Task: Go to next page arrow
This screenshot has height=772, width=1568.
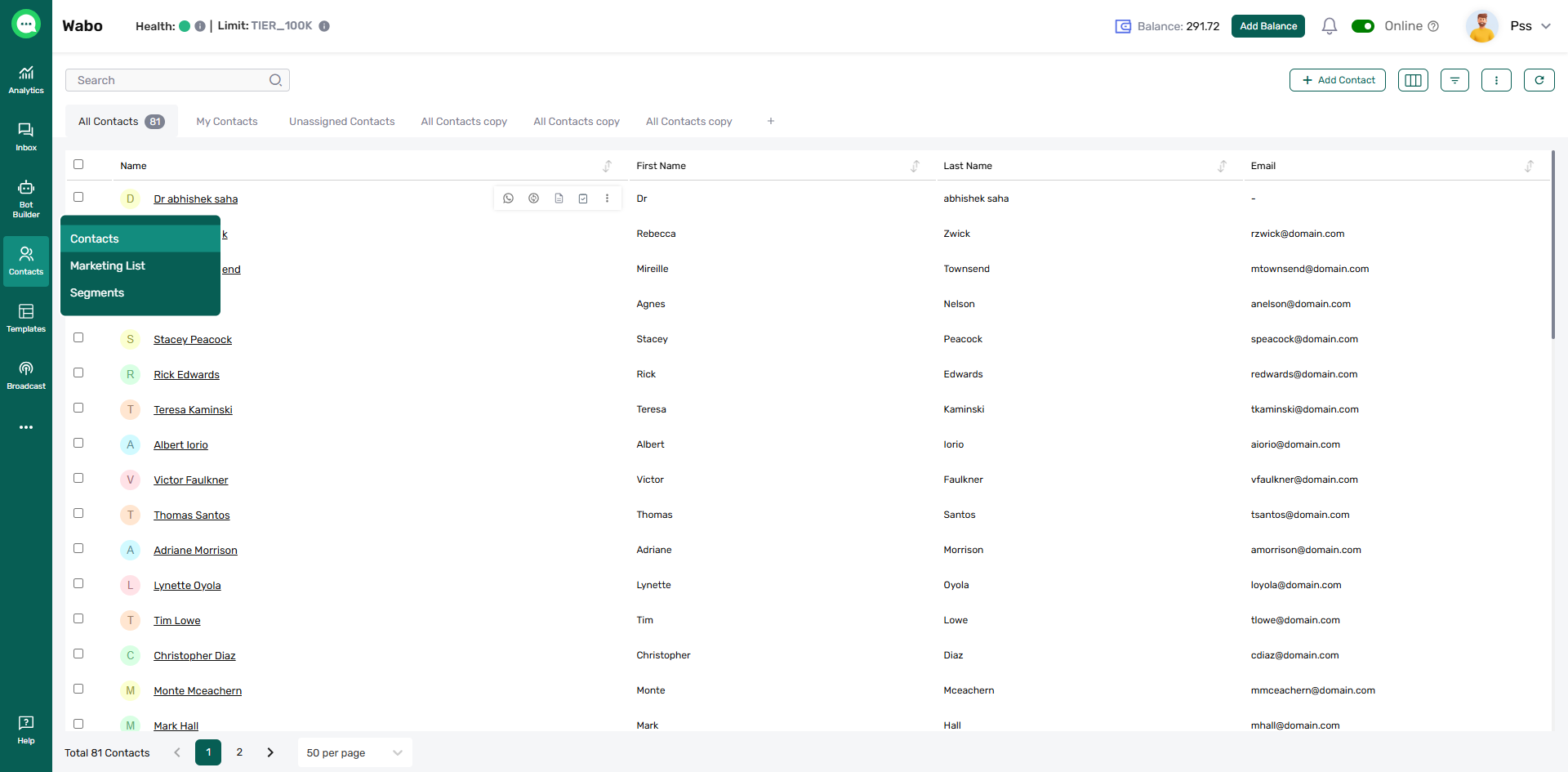Action: pos(270,752)
